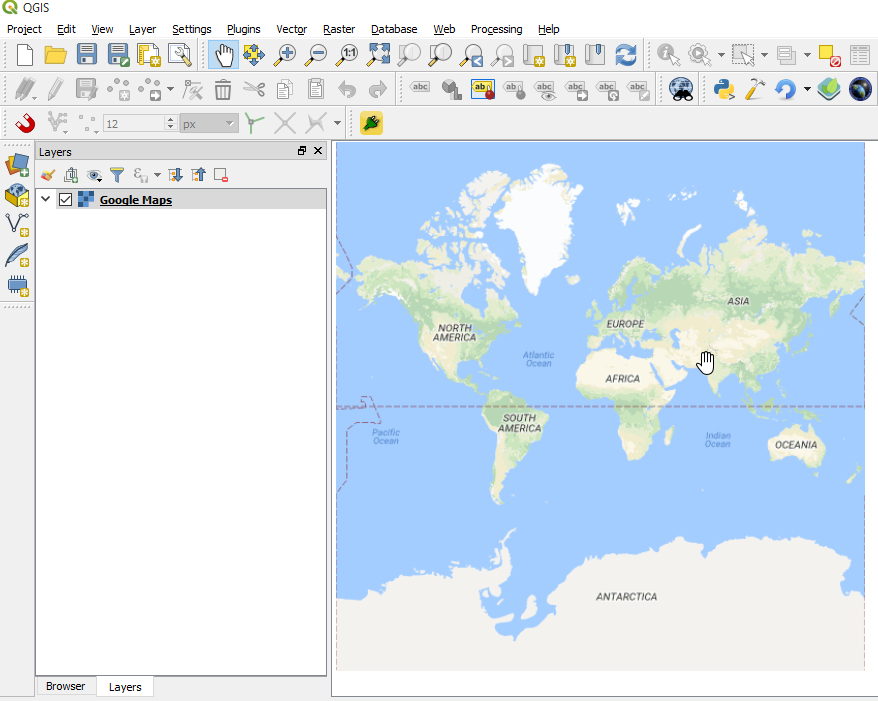Open the Vector menu
Image resolution: width=878 pixels, height=701 pixels.
[x=291, y=29]
